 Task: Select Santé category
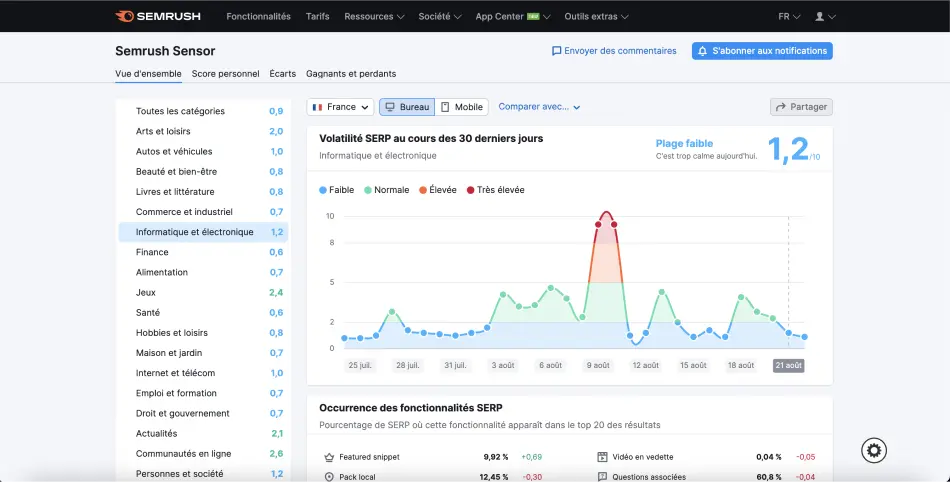pyautogui.click(x=204, y=312)
